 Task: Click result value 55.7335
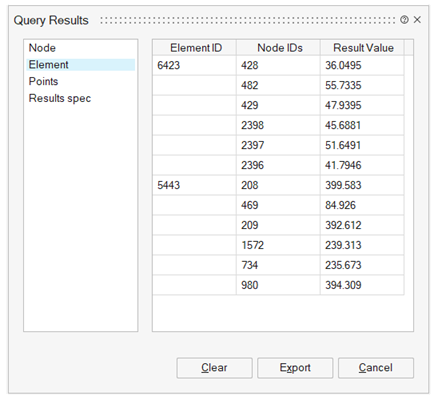[362, 85]
